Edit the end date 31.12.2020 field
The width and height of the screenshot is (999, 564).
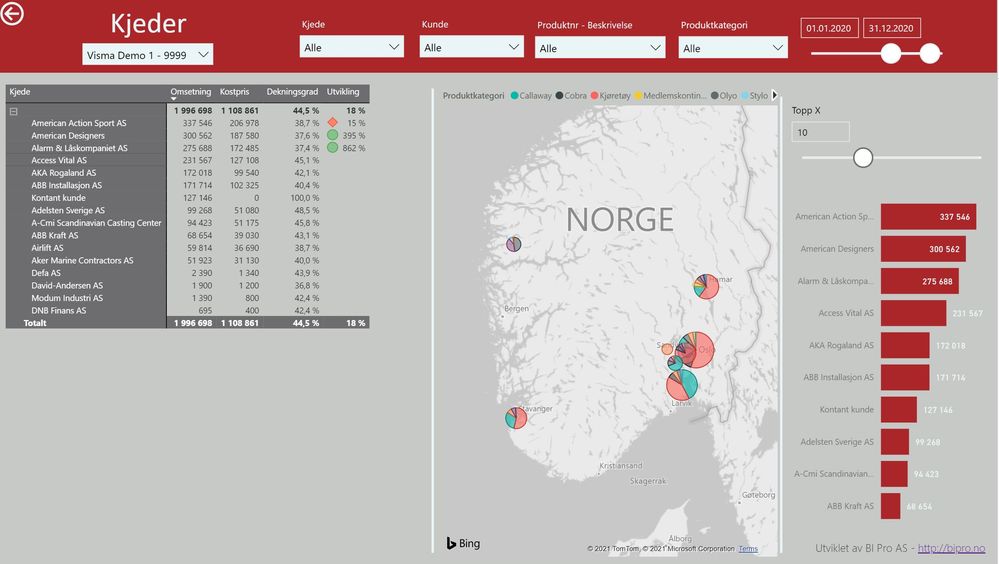891,28
